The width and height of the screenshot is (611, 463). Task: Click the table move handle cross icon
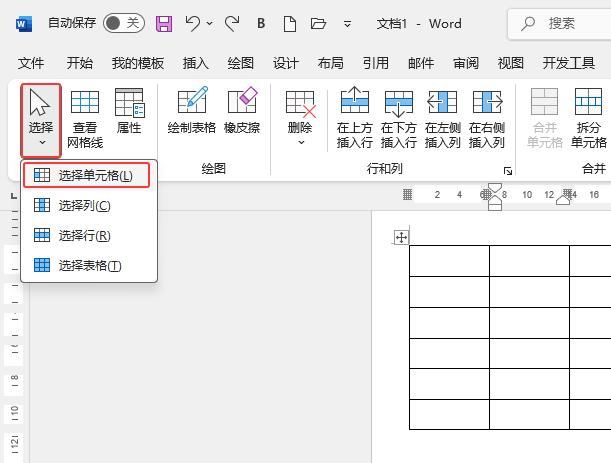(x=401, y=237)
